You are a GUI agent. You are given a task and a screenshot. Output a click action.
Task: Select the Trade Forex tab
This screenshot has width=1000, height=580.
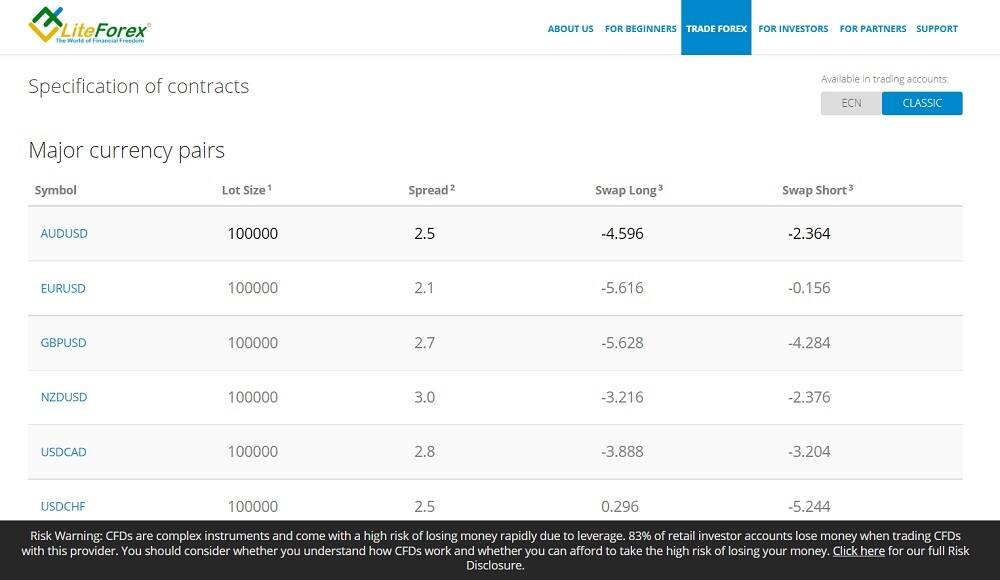tap(716, 27)
